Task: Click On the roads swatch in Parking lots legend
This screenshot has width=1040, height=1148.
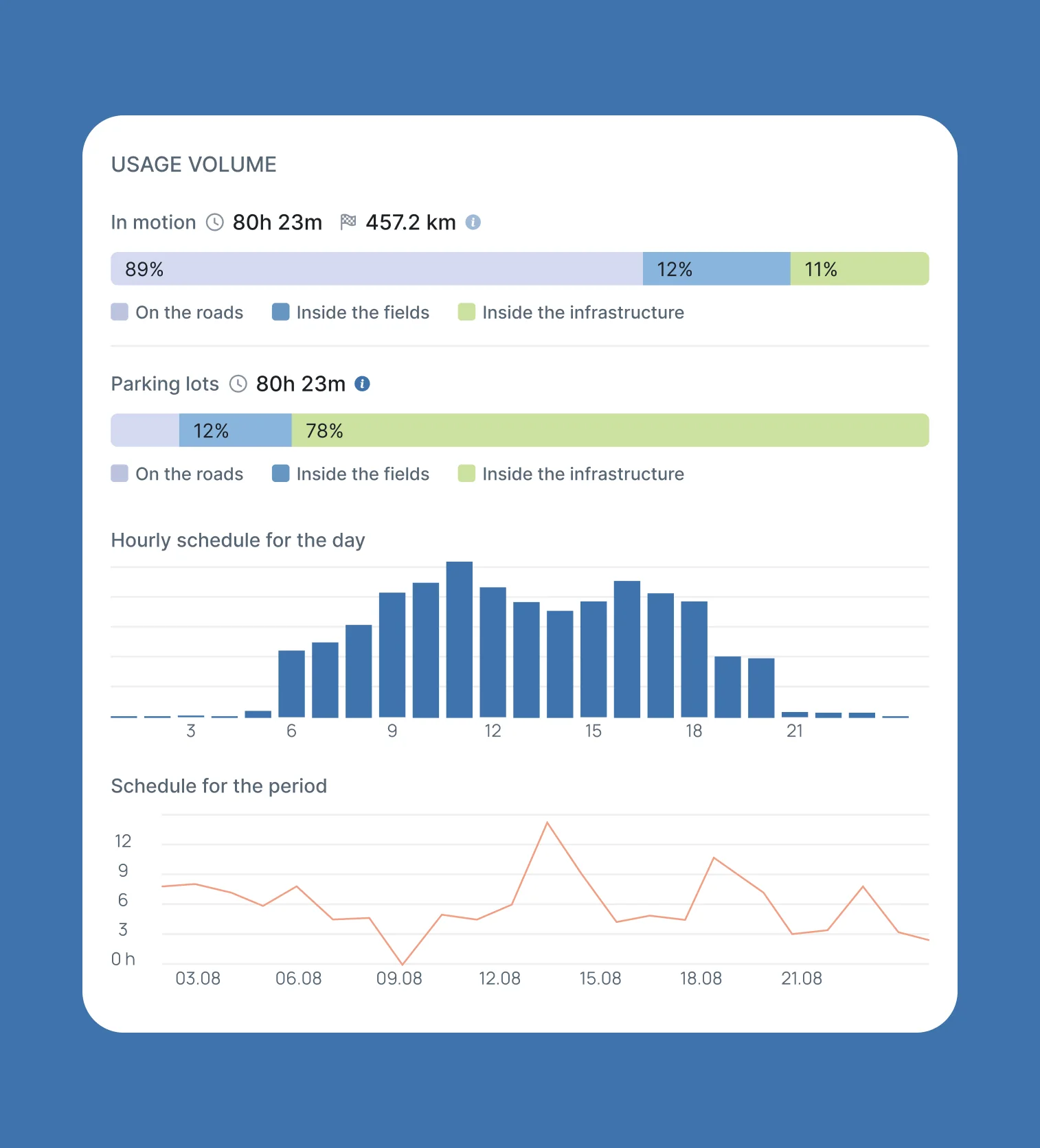Action: (120, 474)
